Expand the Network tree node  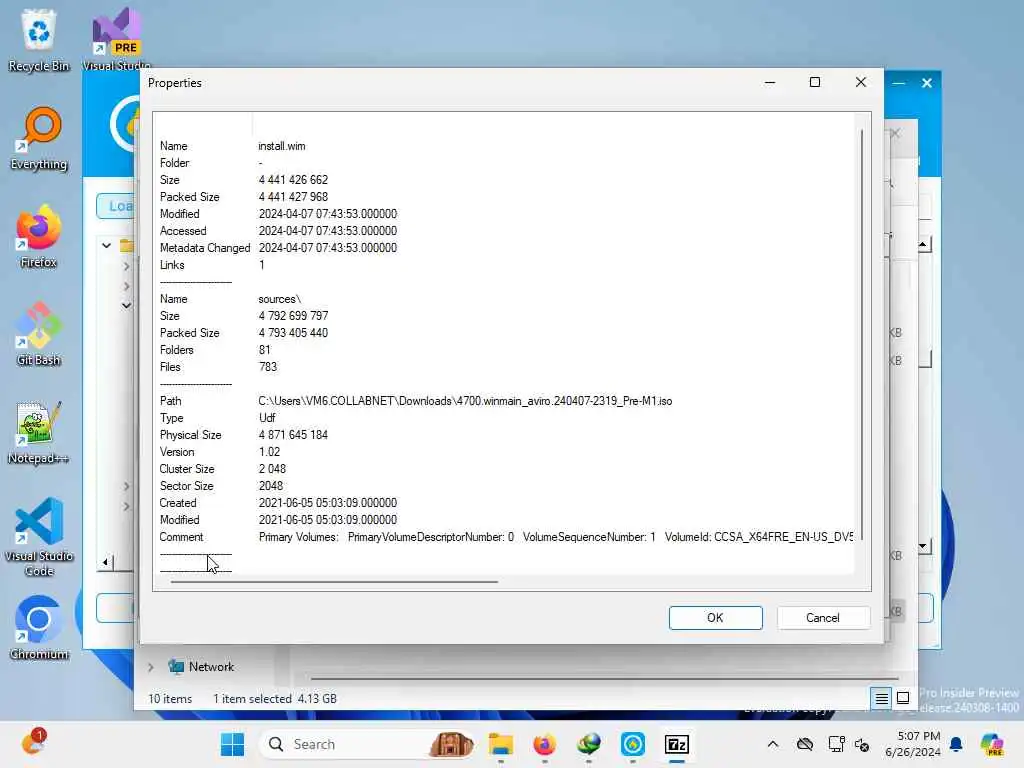click(151, 667)
